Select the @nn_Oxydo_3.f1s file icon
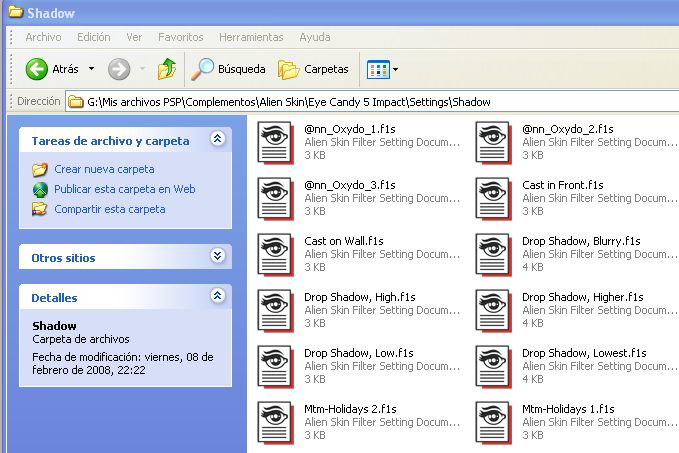The image size is (679, 453). pyautogui.click(x=275, y=198)
